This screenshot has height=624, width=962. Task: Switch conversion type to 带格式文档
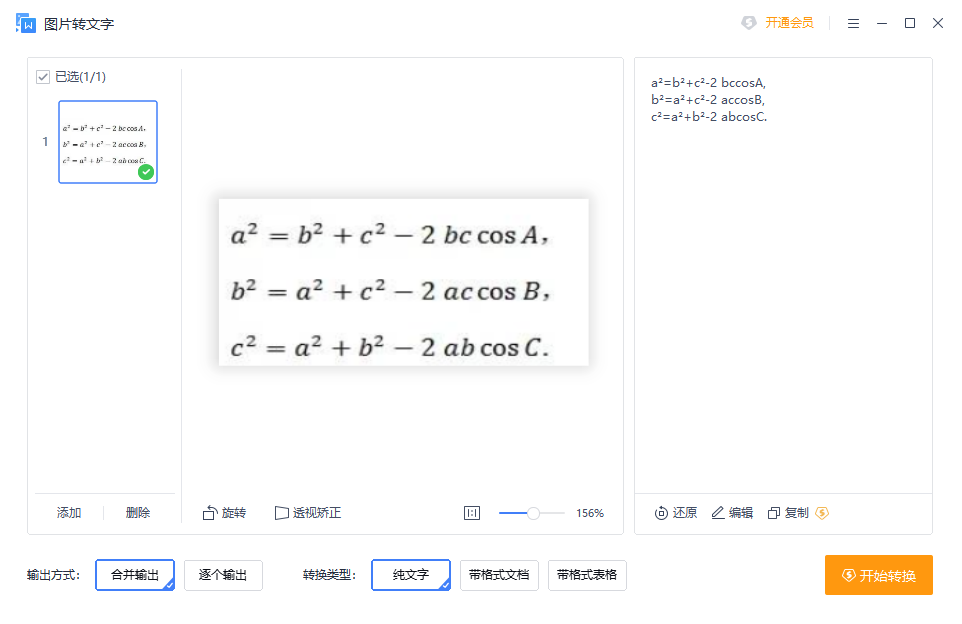click(x=499, y=575)
